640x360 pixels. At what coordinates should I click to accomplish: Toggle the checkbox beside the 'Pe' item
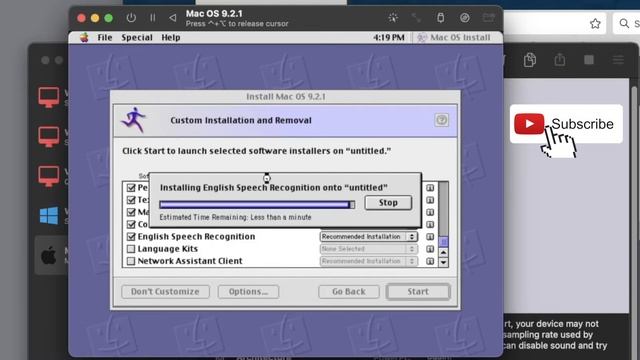[x=131, y=188]
